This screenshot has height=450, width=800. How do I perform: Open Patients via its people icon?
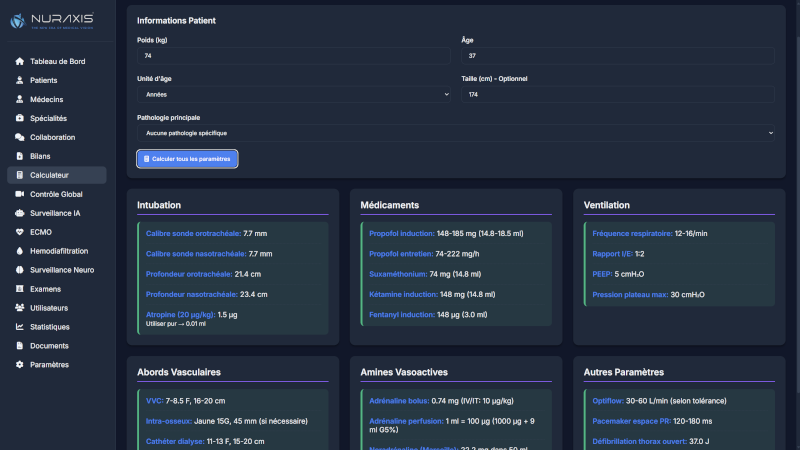(19, 80)
